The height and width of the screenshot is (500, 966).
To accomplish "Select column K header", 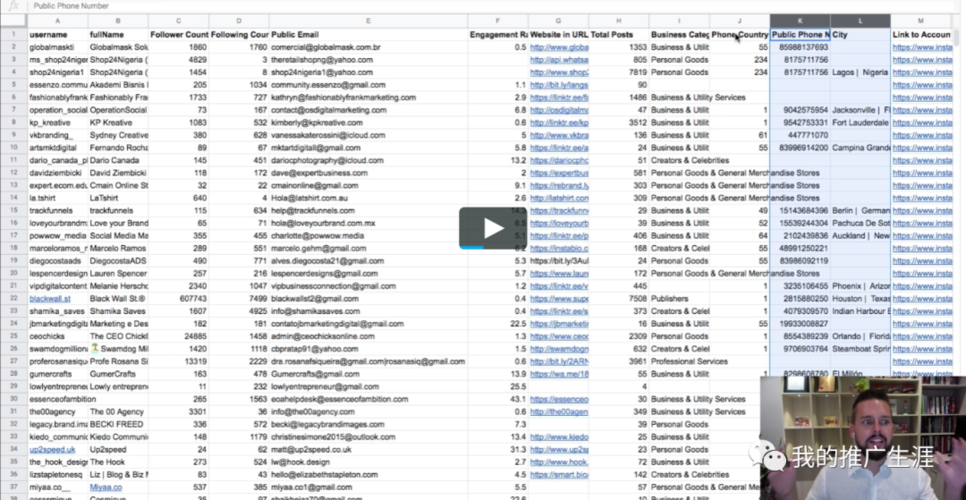I will (800, 22).
